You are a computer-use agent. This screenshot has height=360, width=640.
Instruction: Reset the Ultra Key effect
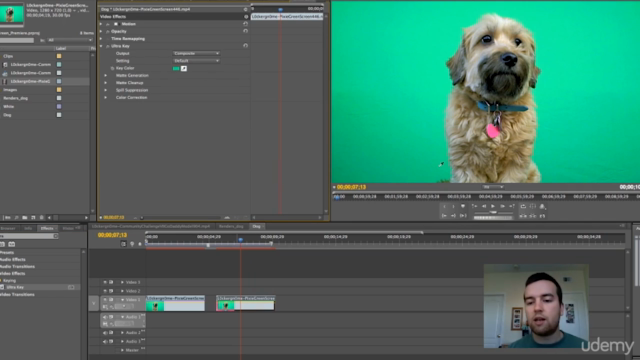pyautogui.click(x=245, y=46)
